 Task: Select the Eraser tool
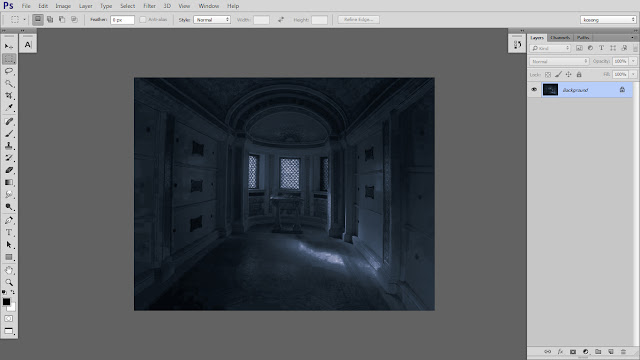pos(9,170)
